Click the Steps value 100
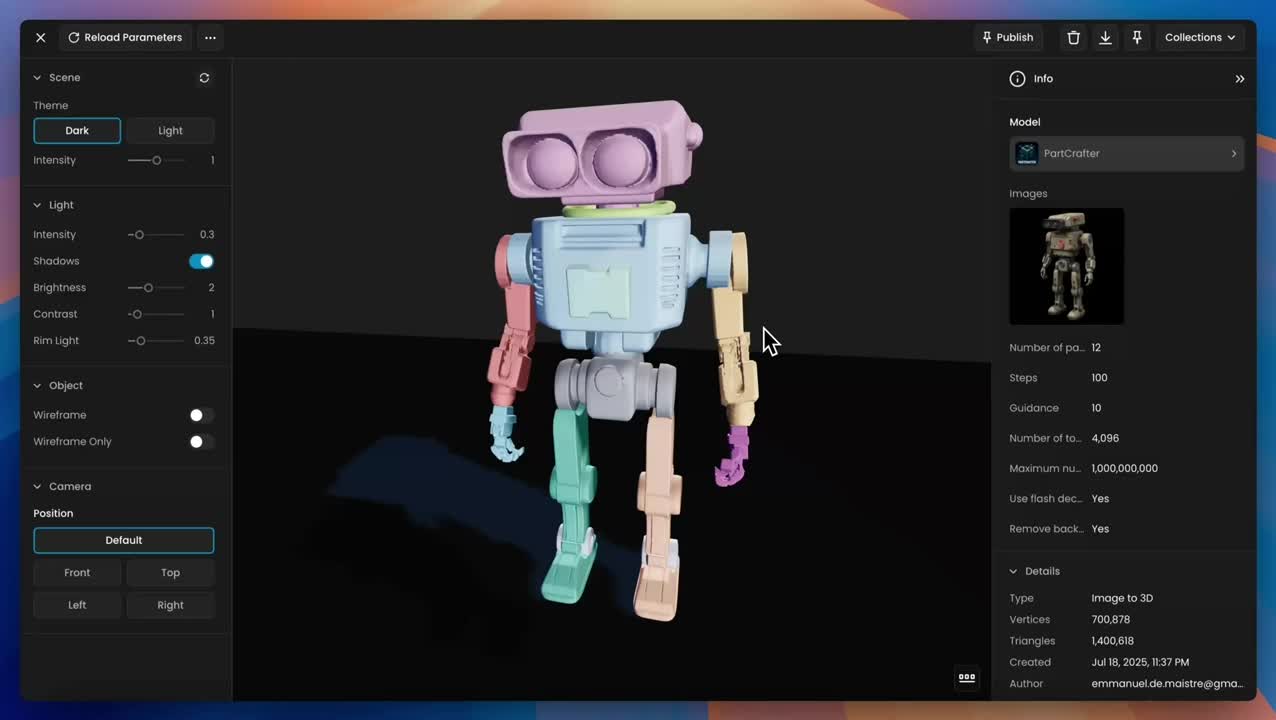1276x720 pixels. coord(1099,378)
